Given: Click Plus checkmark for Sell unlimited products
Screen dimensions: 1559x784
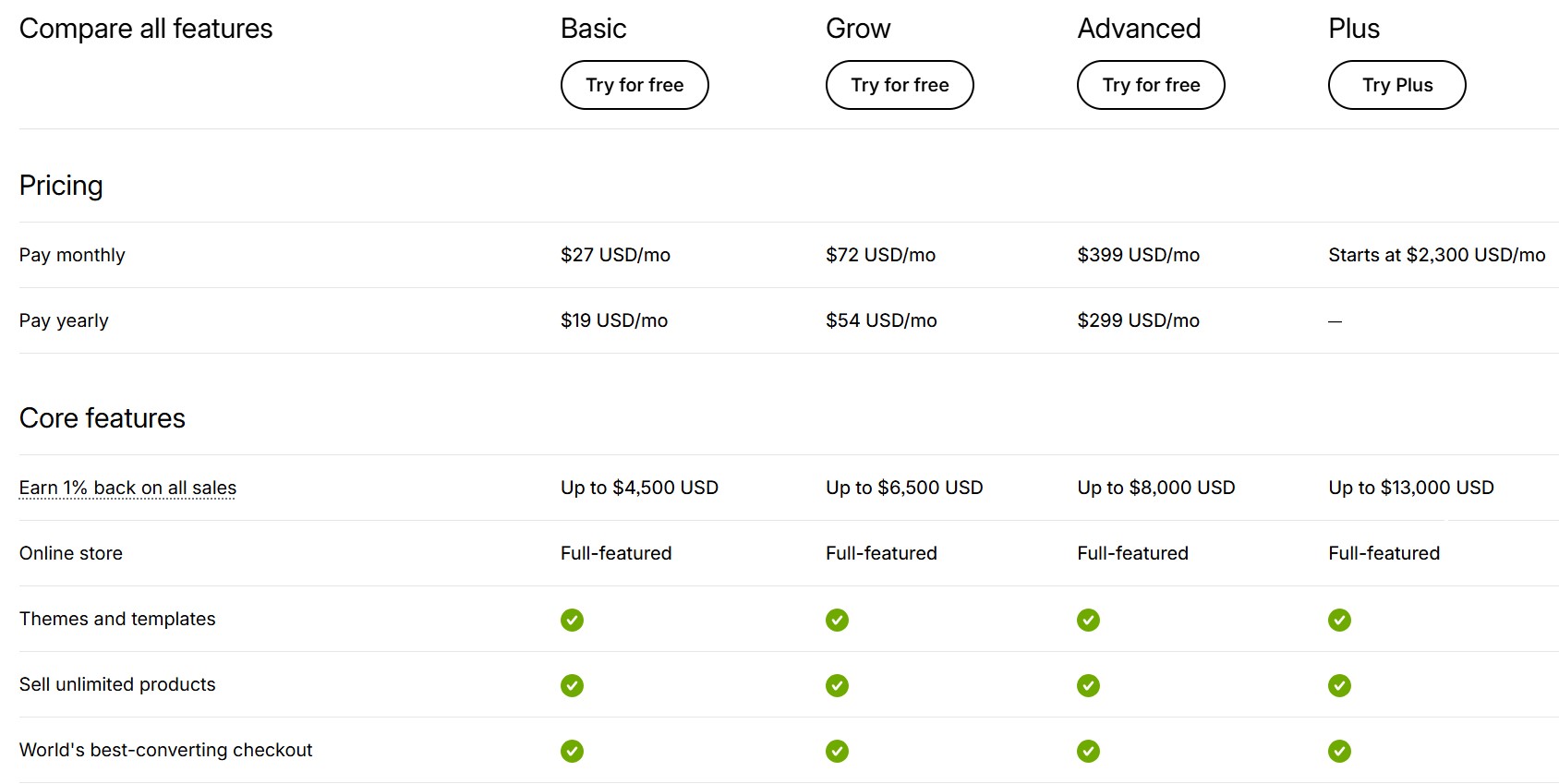Looking at the screenshot, I should click(x=1339, y=685).
